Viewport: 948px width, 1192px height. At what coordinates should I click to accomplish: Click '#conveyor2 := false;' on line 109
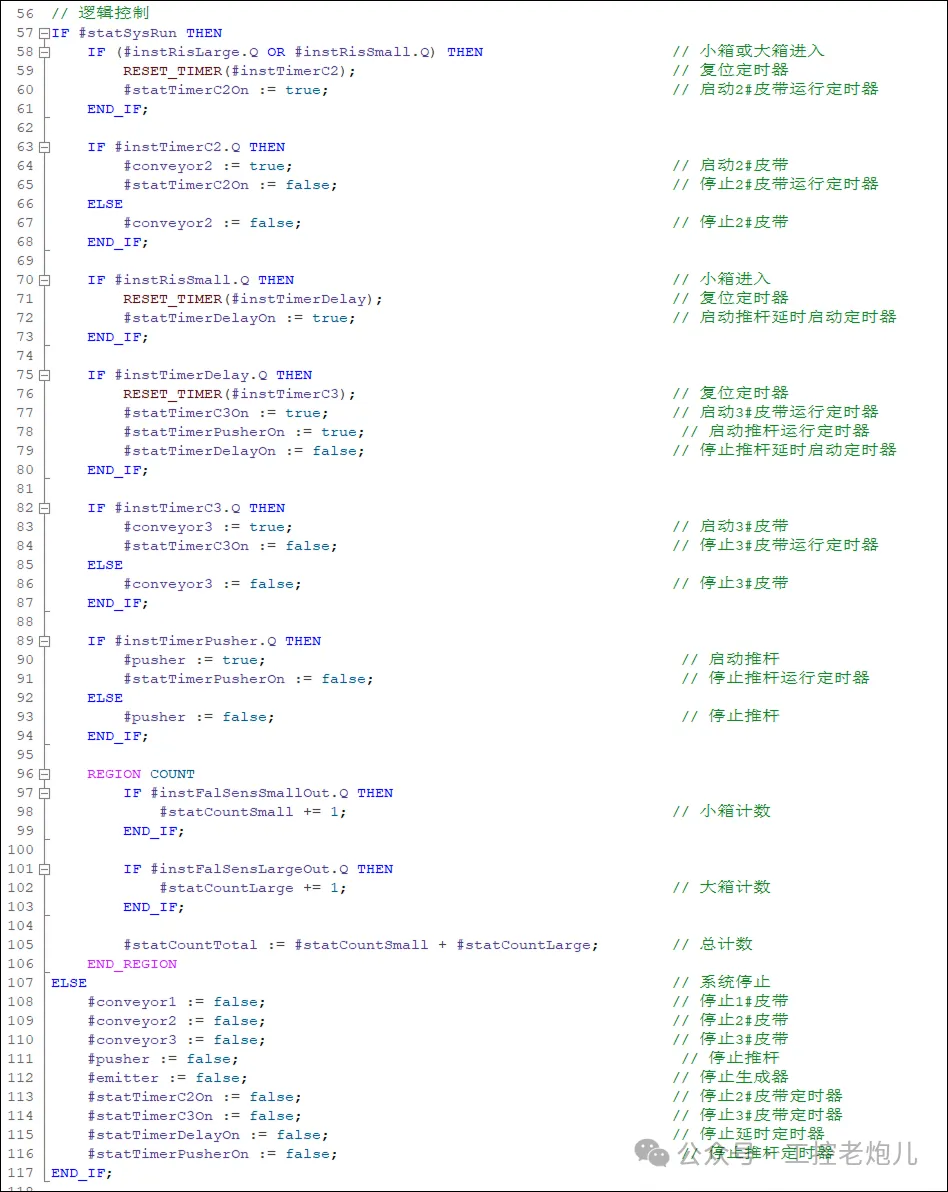[x=176, y=1022]
